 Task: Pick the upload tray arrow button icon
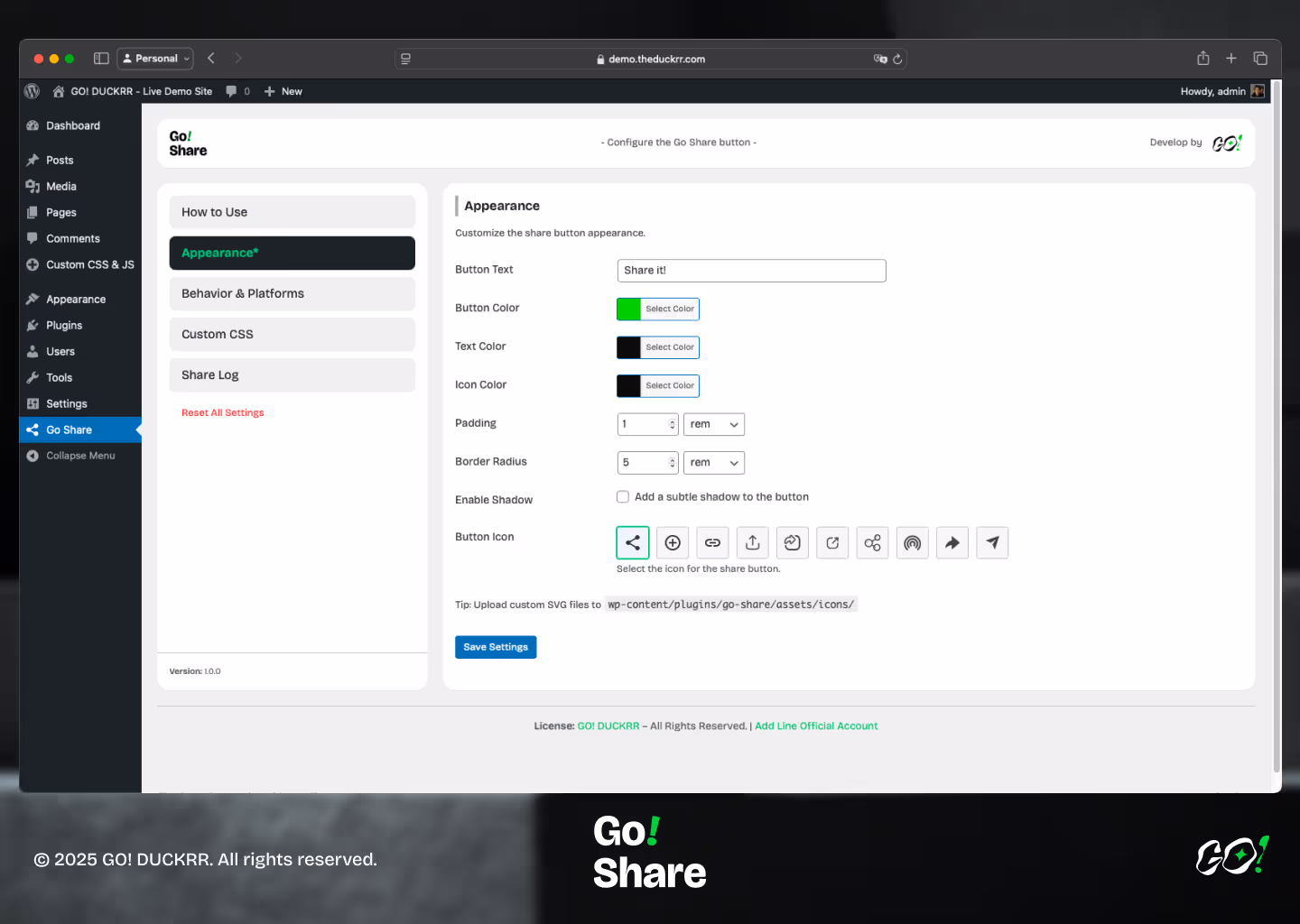753,542
